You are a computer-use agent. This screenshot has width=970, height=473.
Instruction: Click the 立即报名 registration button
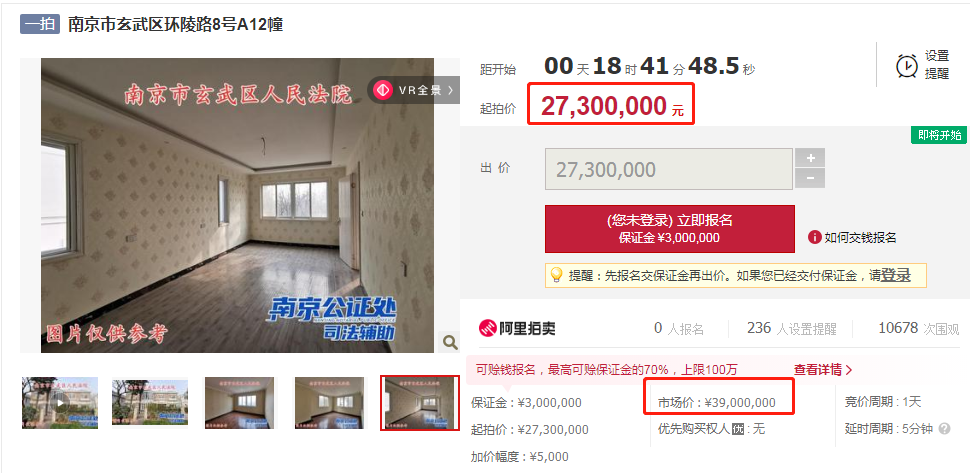[669, 229]
